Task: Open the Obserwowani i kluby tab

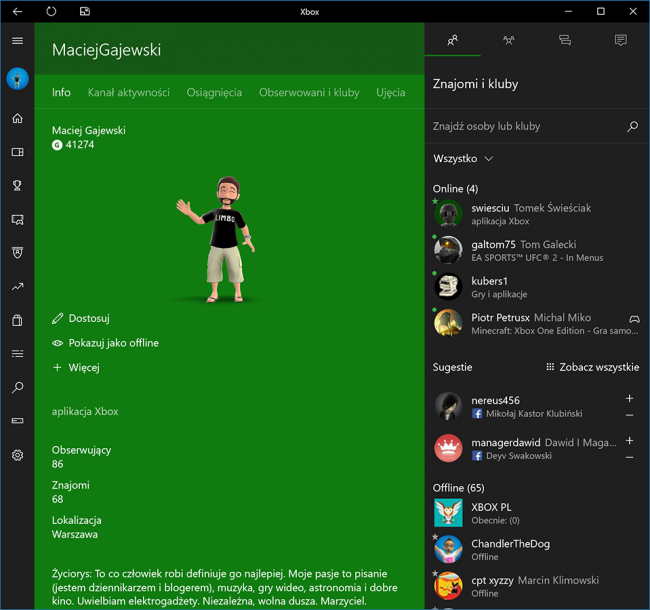Action: tap(309, 92)
